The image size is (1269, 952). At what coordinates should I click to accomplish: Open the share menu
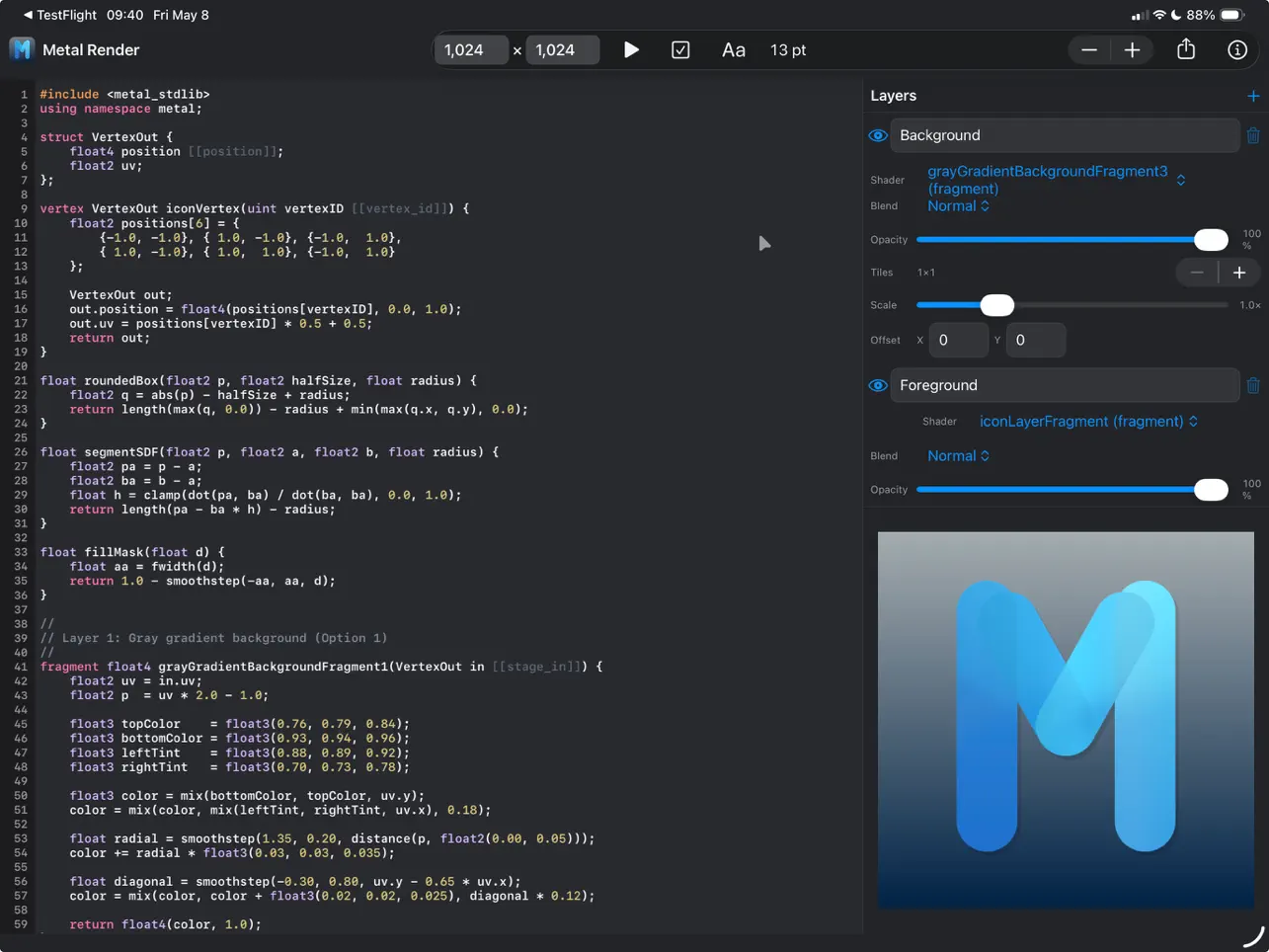[x=1186, y=48]
